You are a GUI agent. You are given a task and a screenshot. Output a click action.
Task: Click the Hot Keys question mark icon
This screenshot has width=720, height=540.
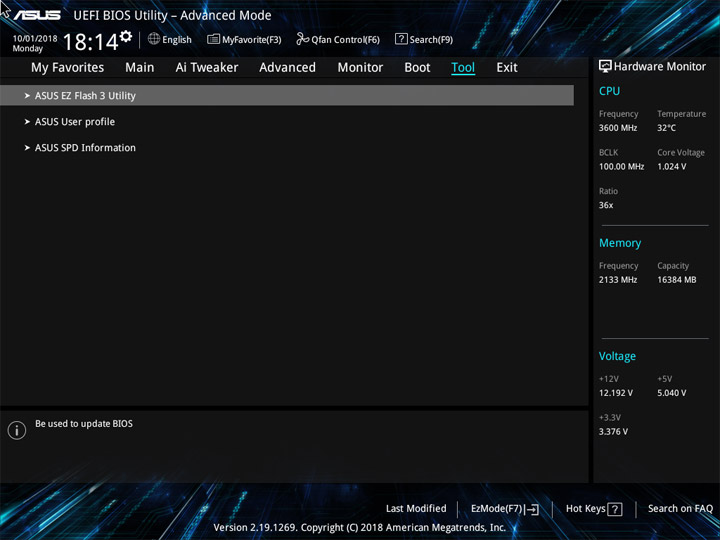coord(614,509)
